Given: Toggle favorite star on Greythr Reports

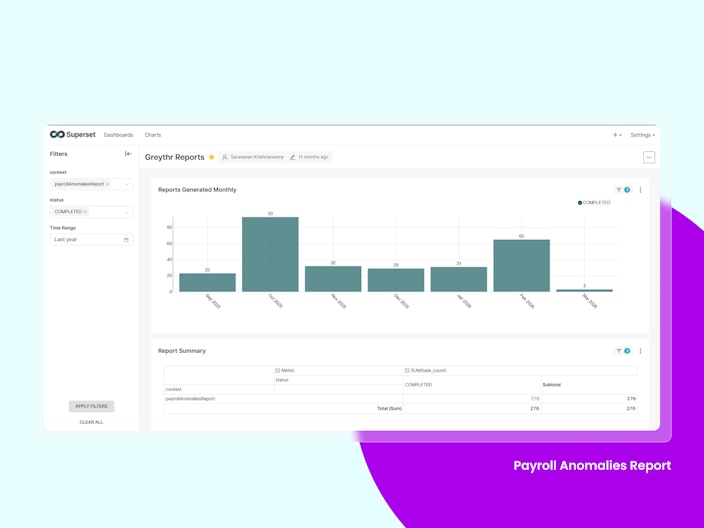Looking at the screenshot, I should [211, 157].
